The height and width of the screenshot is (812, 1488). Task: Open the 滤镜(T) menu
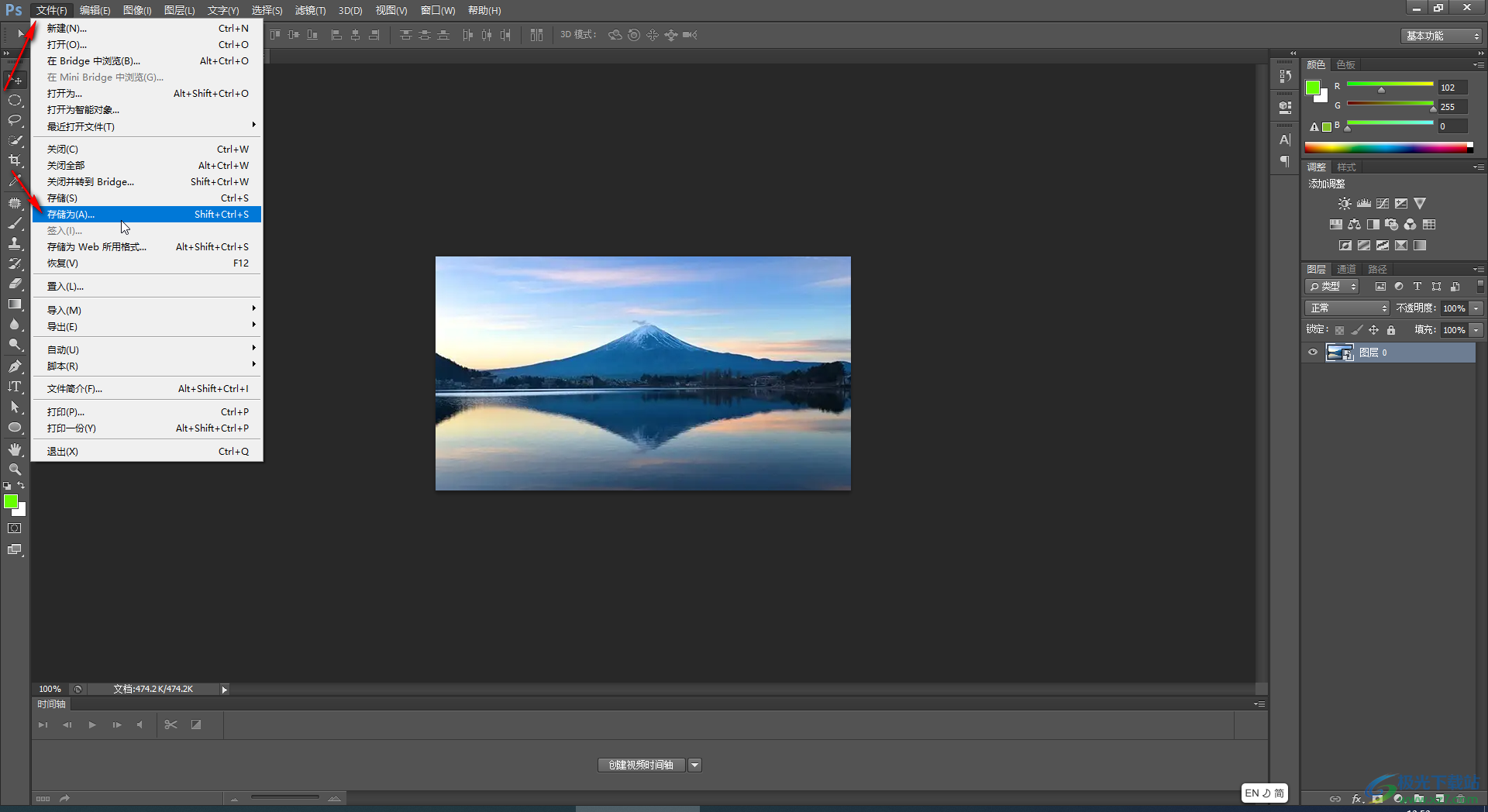pos(310,10)
